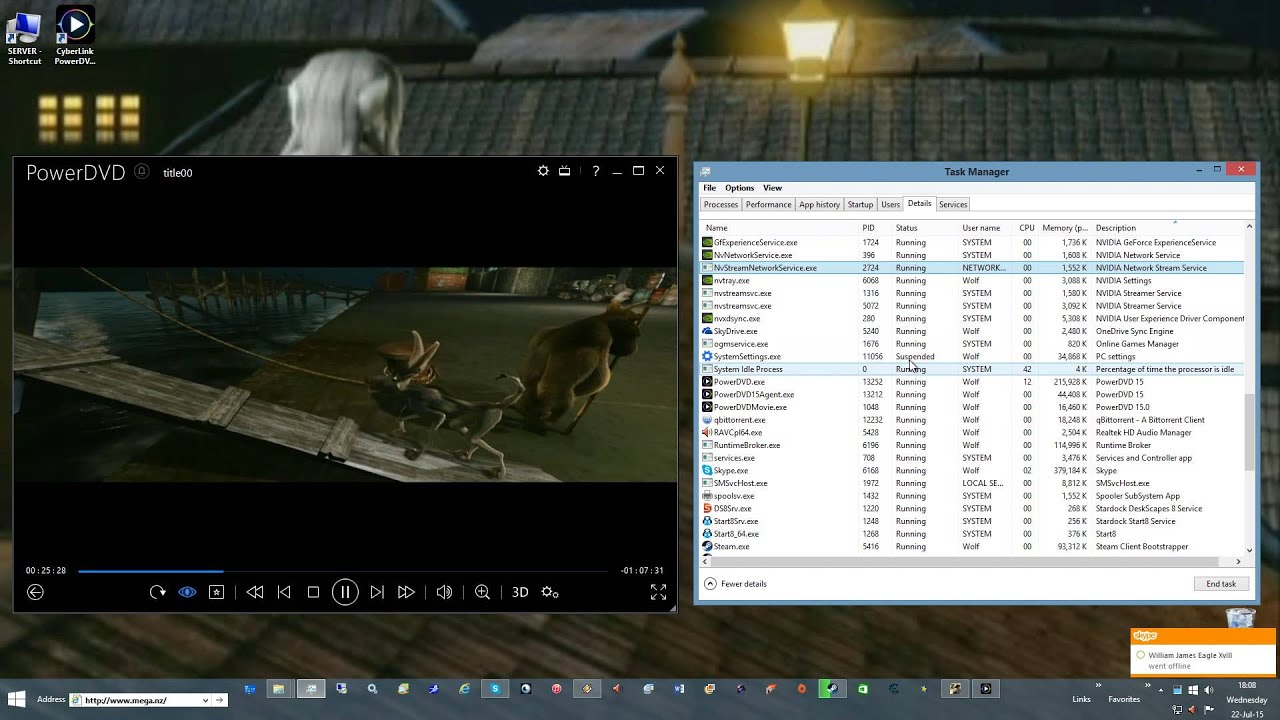Rewind the movie in PowerDVD

[255, 592]
